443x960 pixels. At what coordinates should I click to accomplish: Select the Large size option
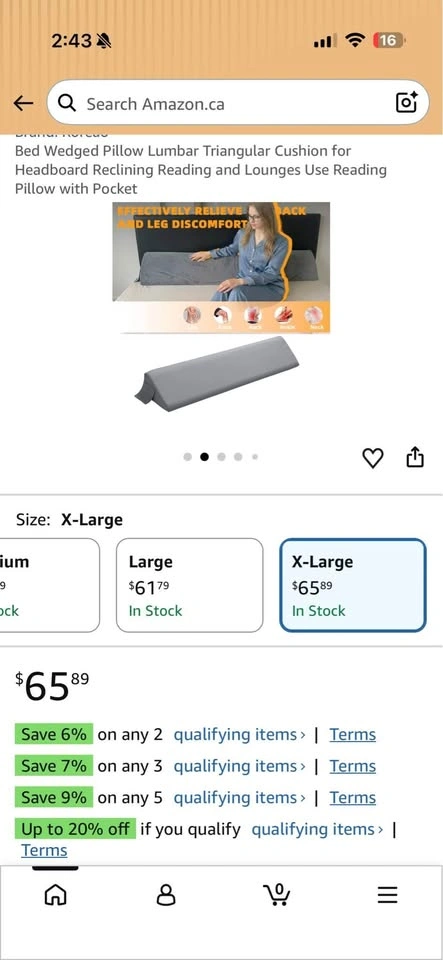click(190, 585)
